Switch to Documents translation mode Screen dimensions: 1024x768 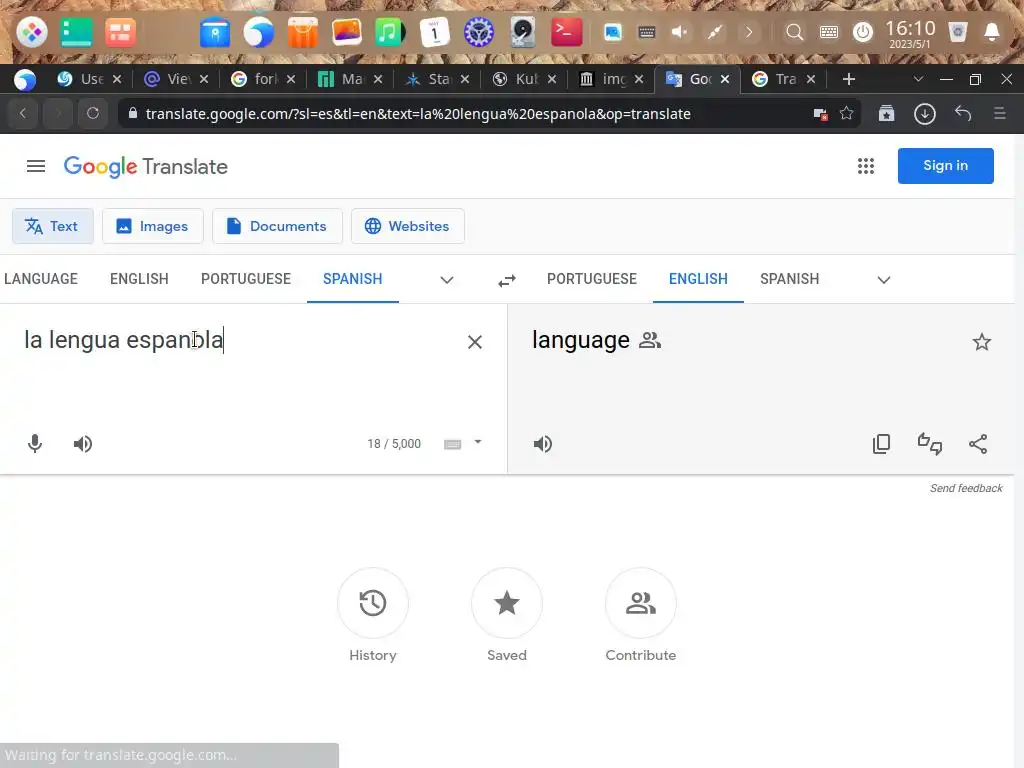pos(277,226)
